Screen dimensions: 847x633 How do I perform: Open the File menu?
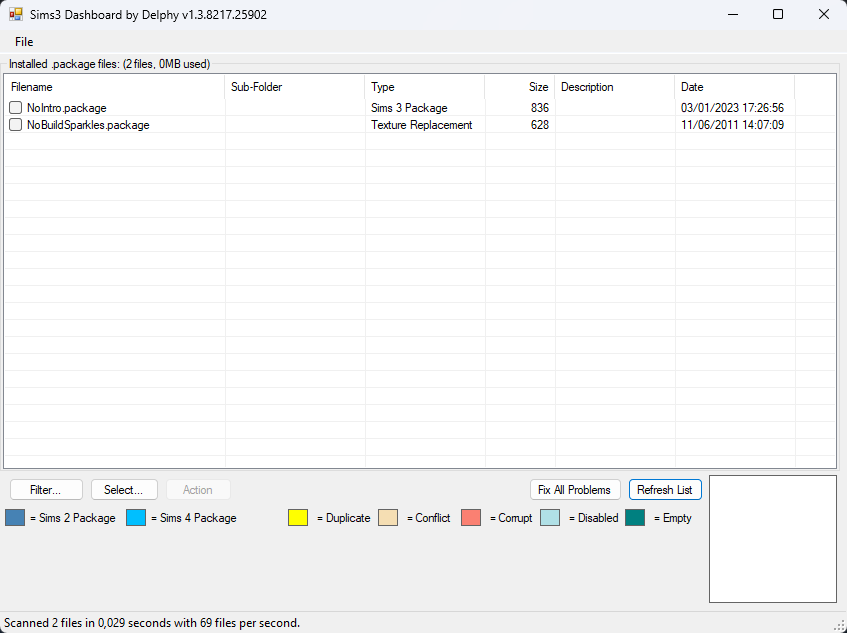(x=24, y=42)
